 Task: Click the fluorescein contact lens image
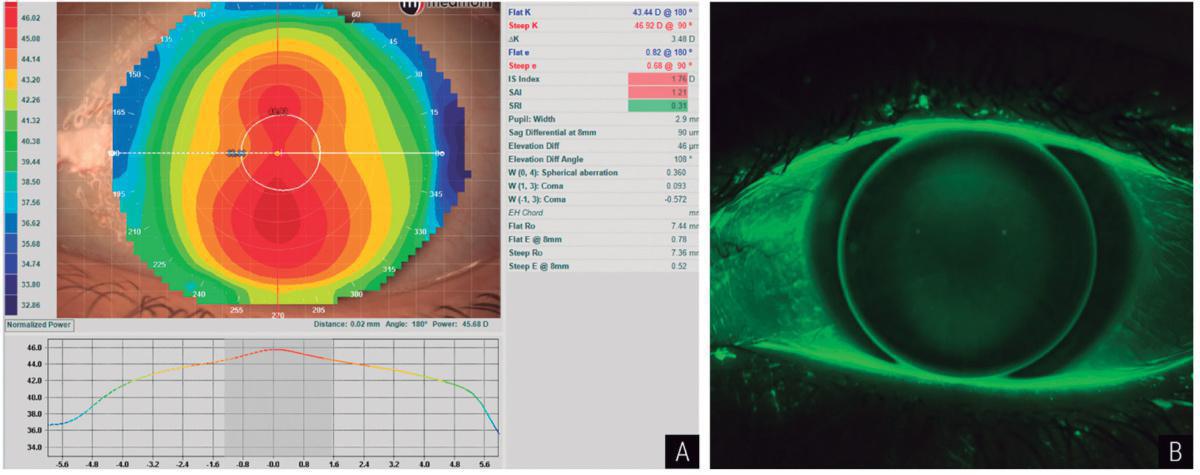click(953, 237)
